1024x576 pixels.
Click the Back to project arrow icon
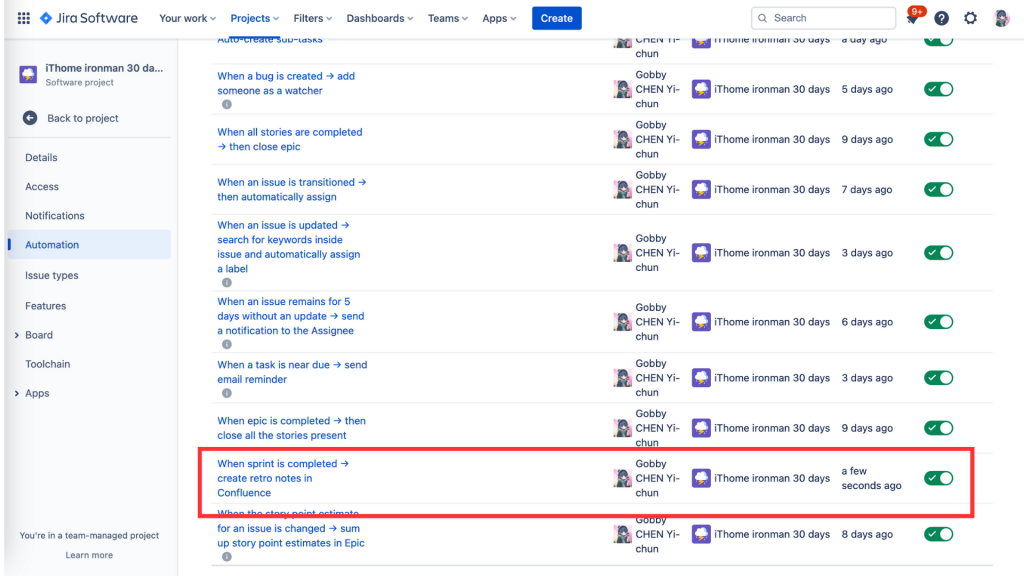(x=30, y=118)
